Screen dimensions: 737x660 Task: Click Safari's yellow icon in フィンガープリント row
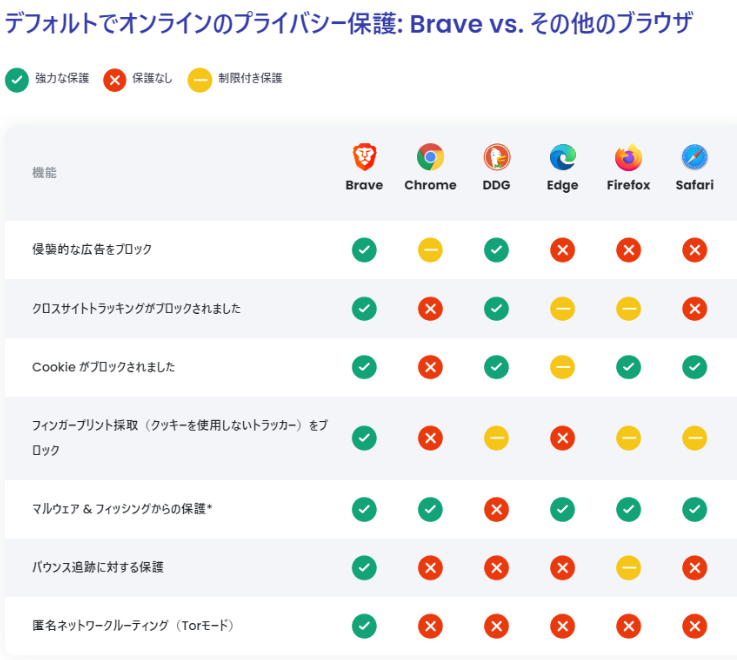point(695,438)
